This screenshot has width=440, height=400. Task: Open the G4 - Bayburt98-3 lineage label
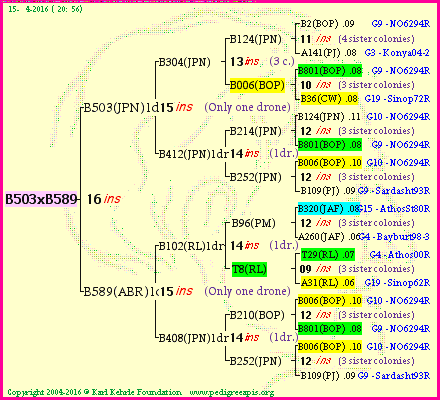click(x=395, y=237)
